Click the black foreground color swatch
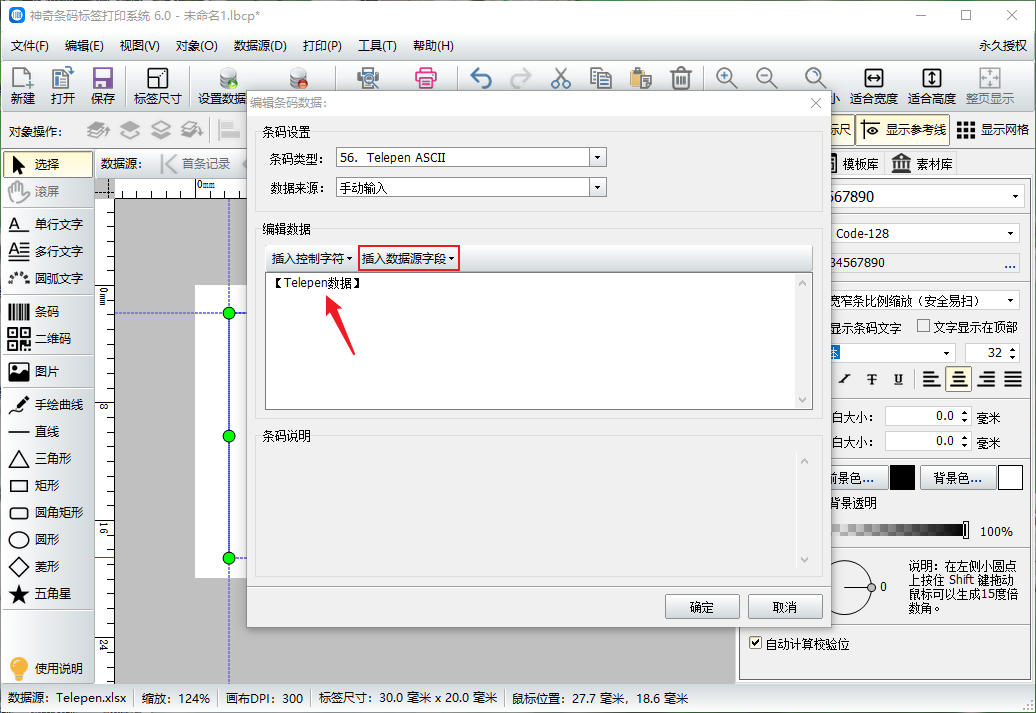This screenshot has width=1036, height=713. [902, 478]
